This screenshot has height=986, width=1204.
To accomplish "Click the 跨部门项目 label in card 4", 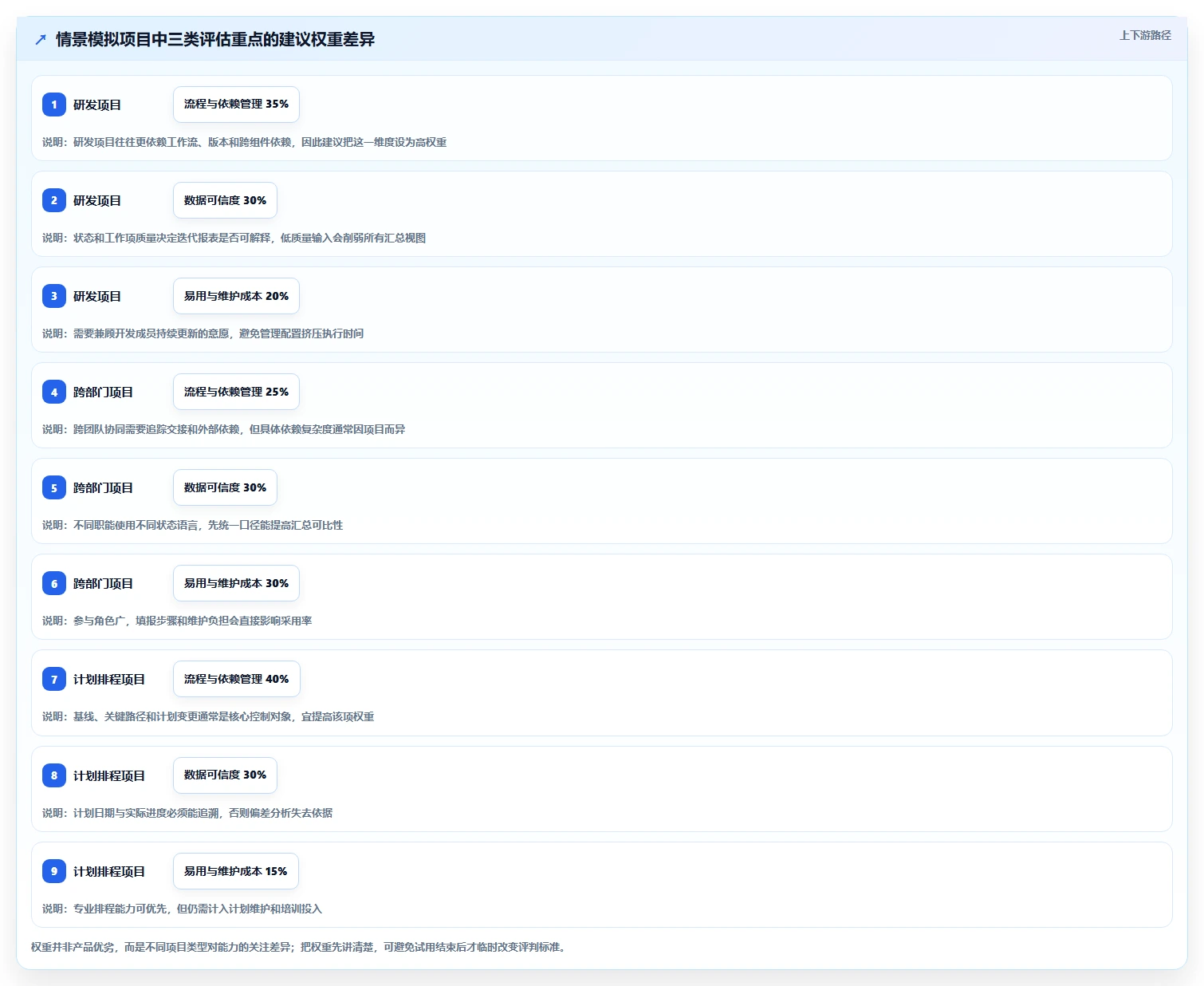I will point(103,392).
